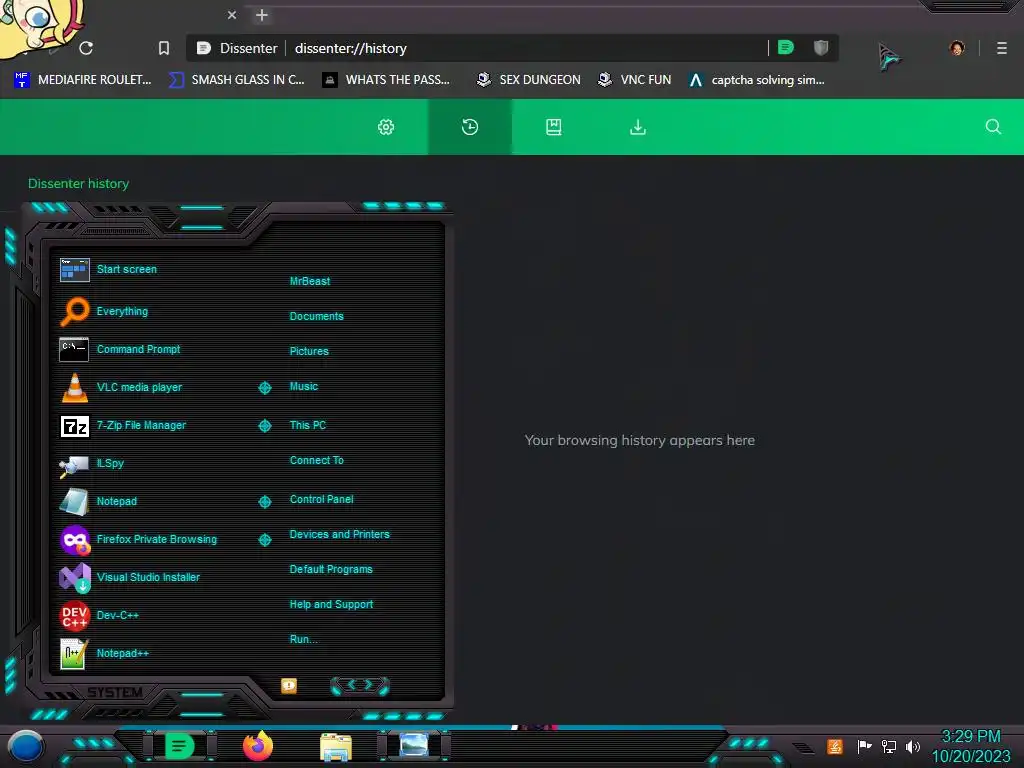Open Dissenter settings gear icon
The height and width of the screenshot is (768, 1024).
386,127
